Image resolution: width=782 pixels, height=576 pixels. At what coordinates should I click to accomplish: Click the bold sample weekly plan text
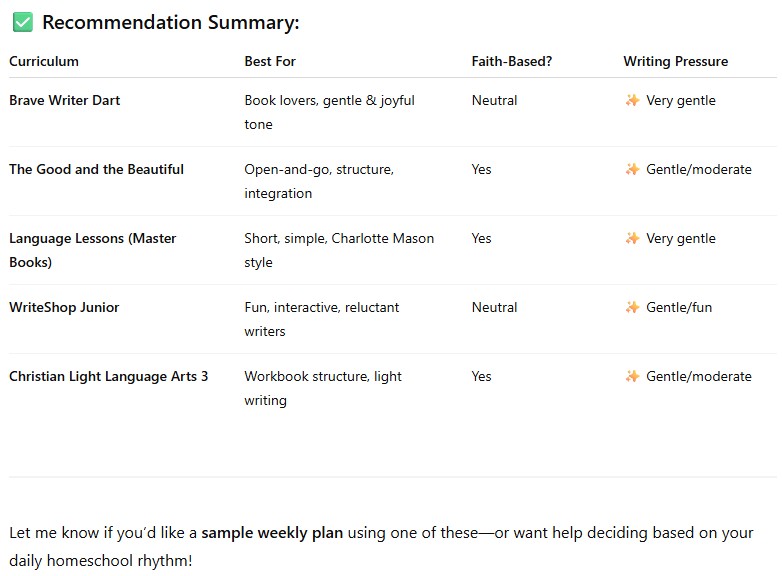[x=272, y=533]
